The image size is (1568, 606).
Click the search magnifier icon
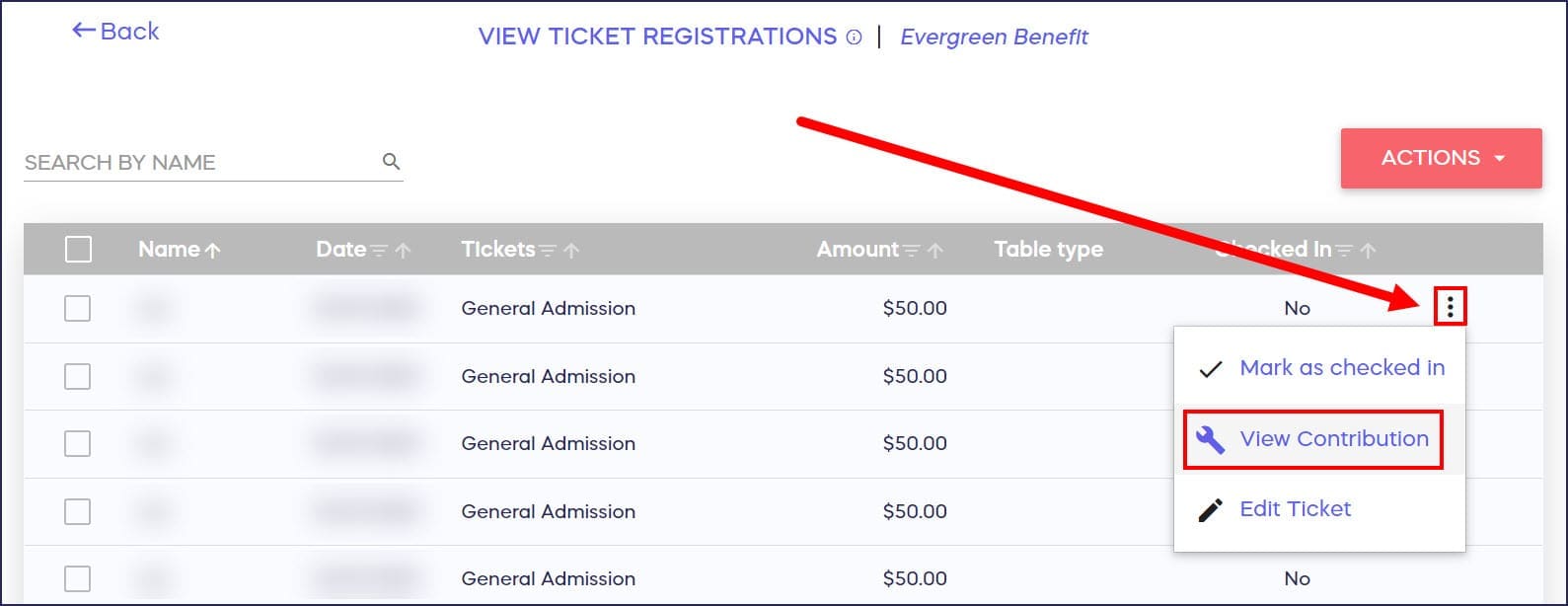391,162
